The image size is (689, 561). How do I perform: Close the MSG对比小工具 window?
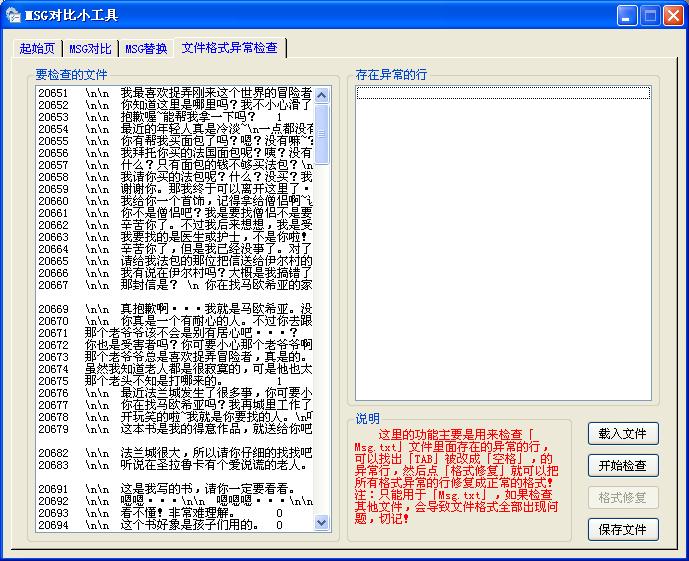[x=672, y=15]
